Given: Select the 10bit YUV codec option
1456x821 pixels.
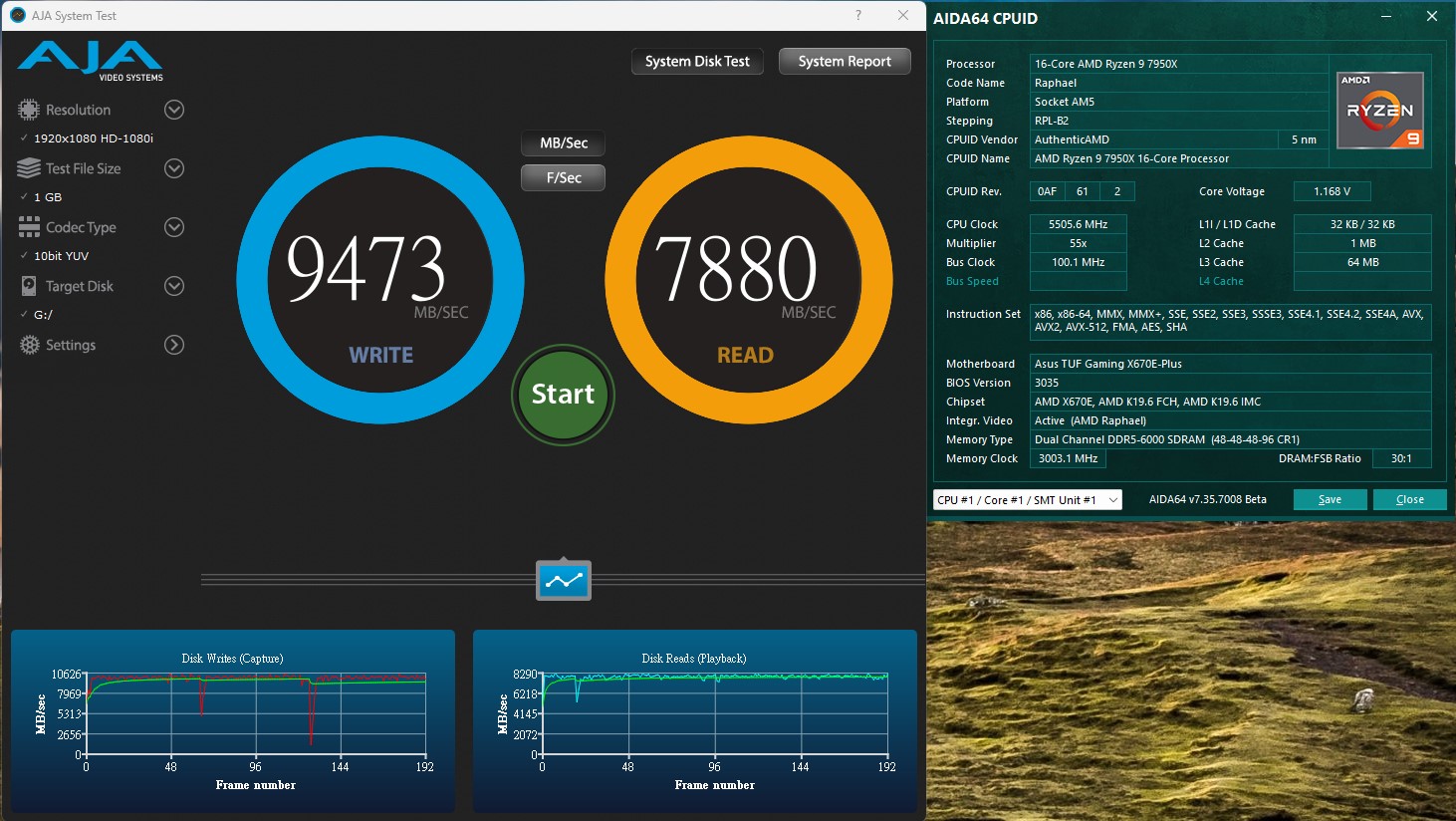Looking at the screenshot, I should [x=62, y=256].
